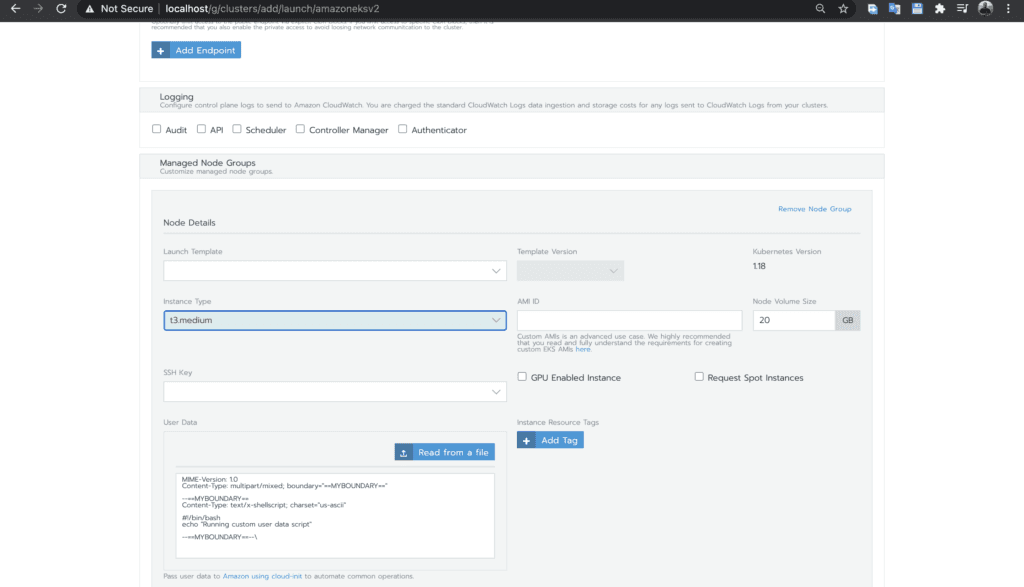The width and height of the screenshot is (1024, 587).
Task: Open Chrome's three-dot menu
Action: coord(1008,8)
